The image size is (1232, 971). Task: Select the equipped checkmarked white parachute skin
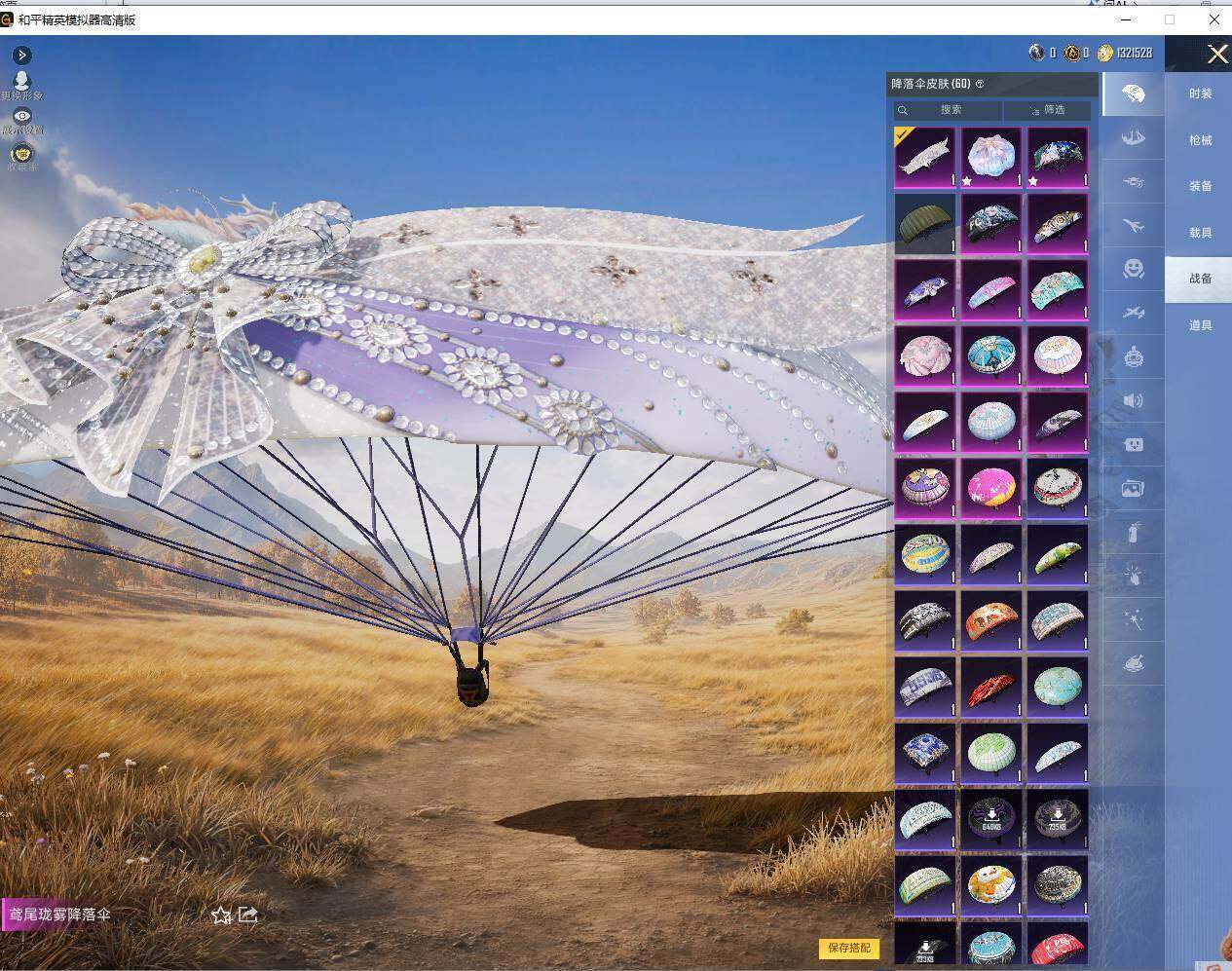click(925, 157)
